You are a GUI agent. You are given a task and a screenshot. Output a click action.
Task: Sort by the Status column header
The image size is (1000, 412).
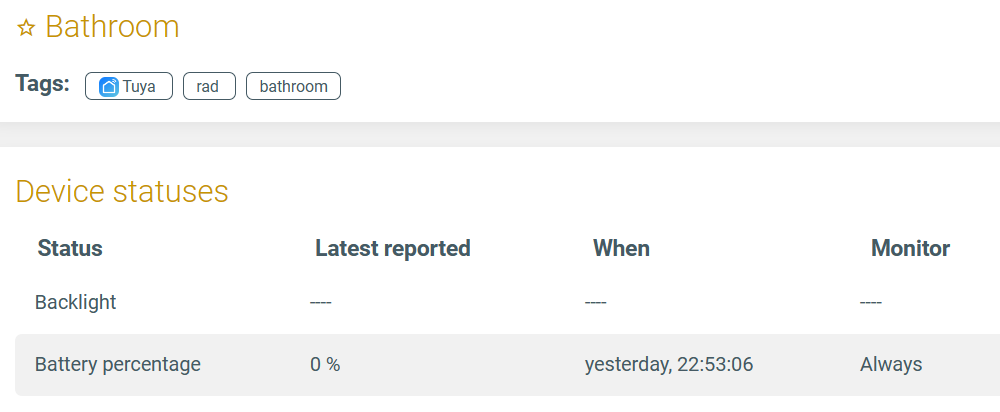(x=70, y=248)
